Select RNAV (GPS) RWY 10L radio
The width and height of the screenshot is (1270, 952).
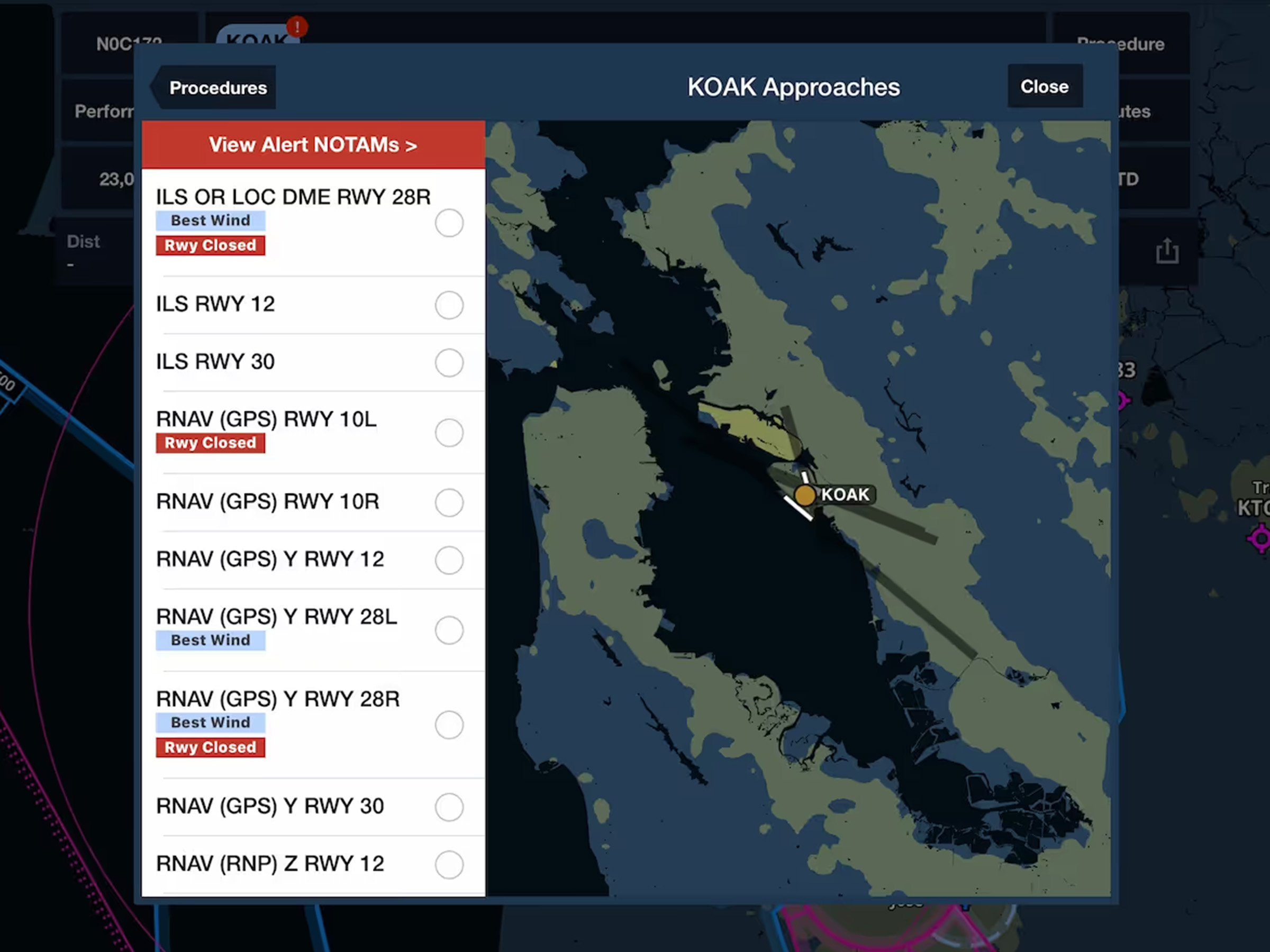(x=449, y=433)
